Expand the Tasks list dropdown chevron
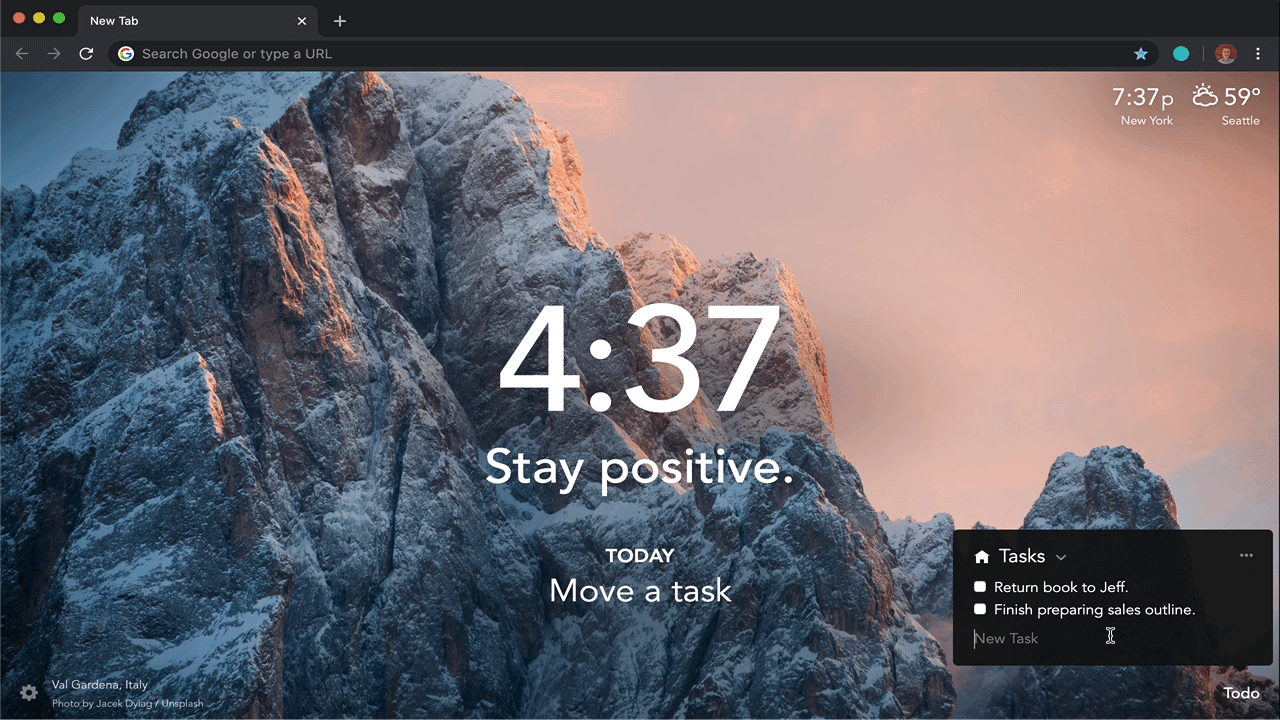1280x720 pixels. (1061, 558)
